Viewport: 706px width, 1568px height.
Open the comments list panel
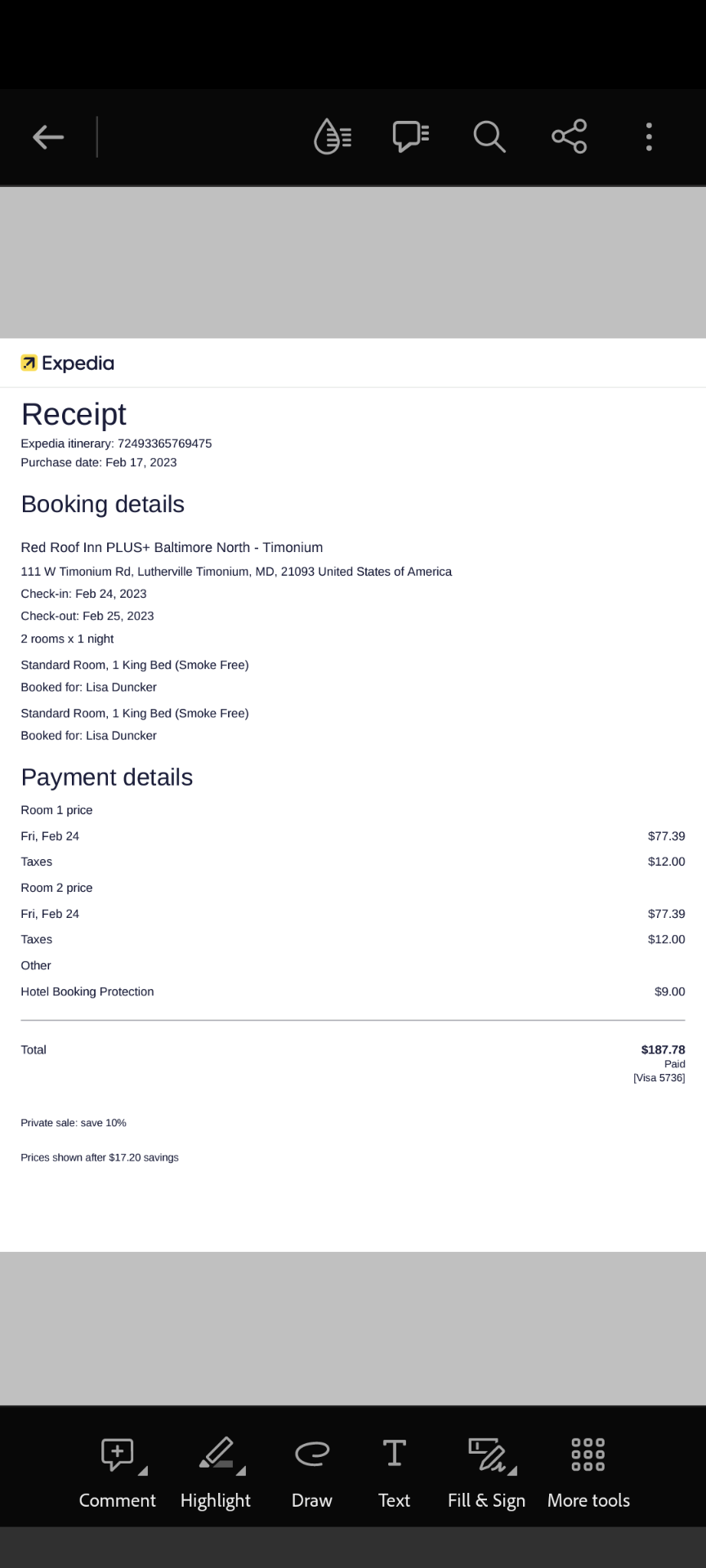coord(410,136)
